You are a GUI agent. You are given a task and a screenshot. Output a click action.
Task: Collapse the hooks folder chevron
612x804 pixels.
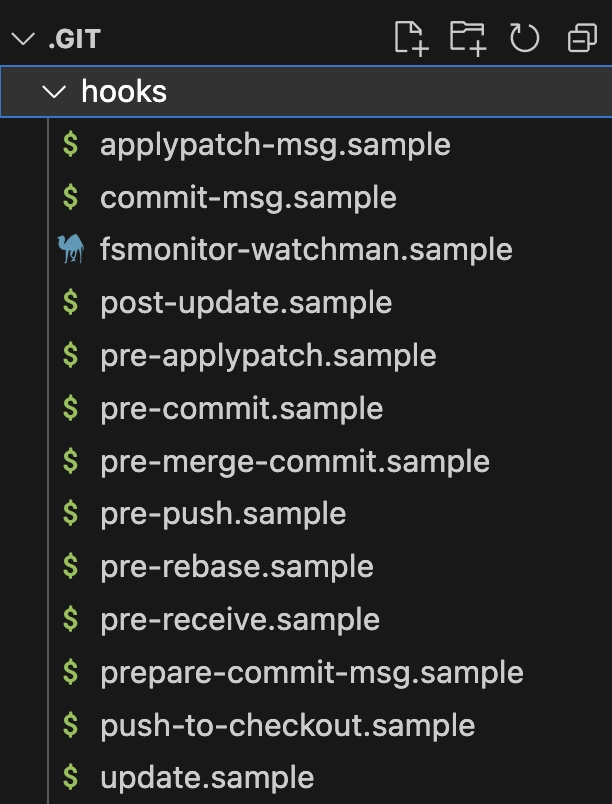point(54,92)
